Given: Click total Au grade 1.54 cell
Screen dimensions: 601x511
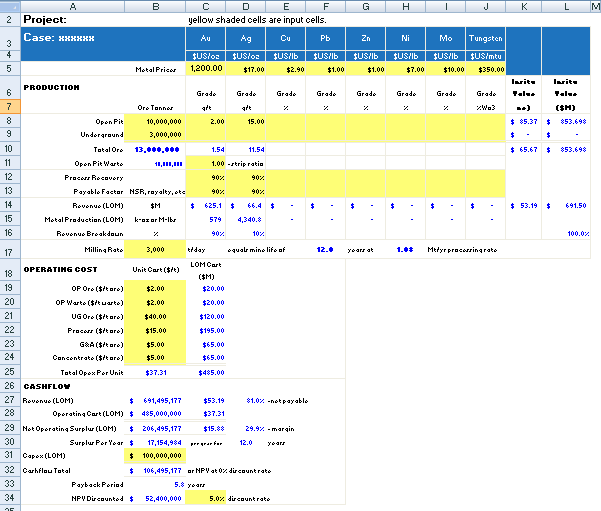Looking at the screenshot, I should pyautogui.click(x=206, y=149).
